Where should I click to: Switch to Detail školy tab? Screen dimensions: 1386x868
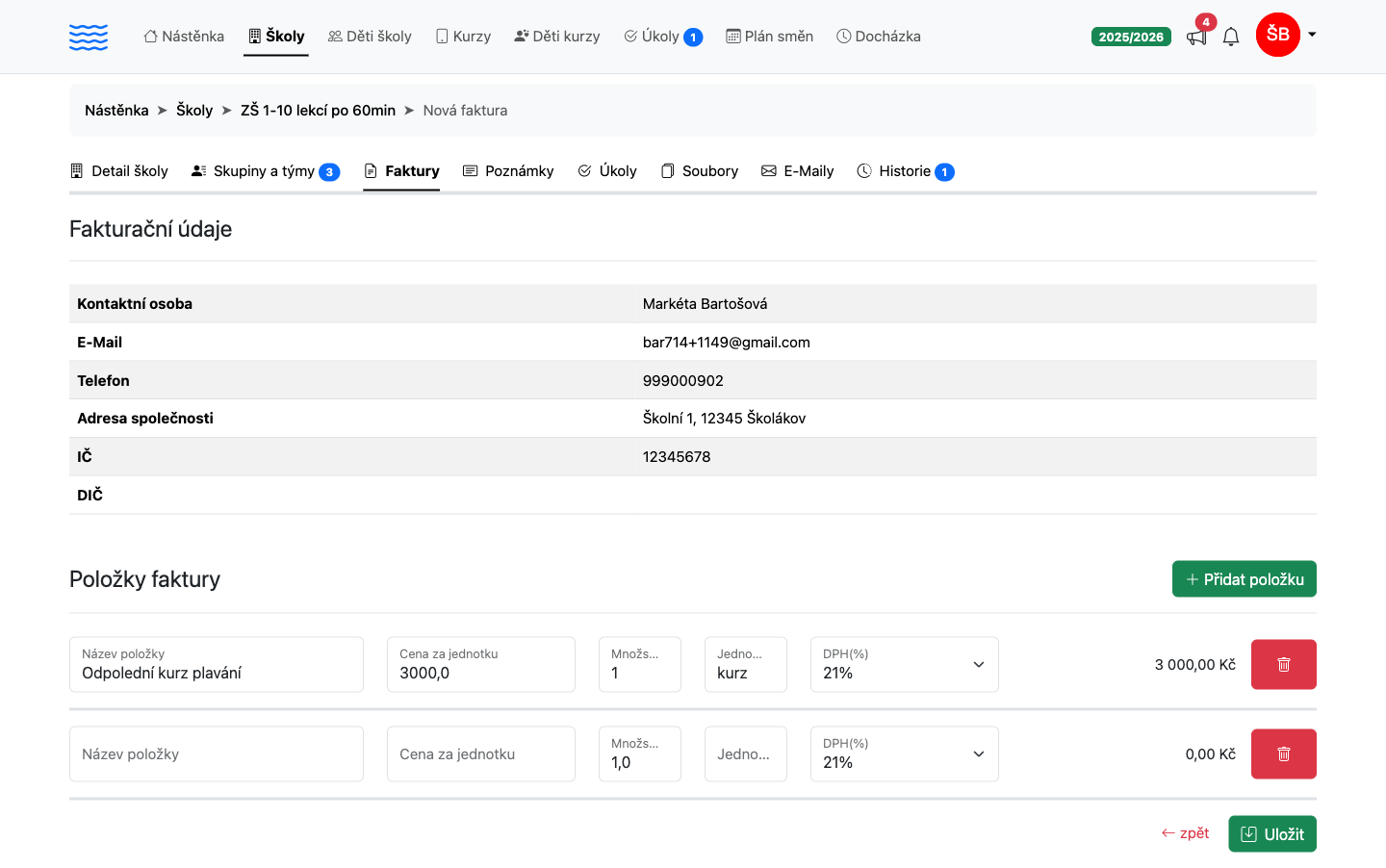point(119,171)
